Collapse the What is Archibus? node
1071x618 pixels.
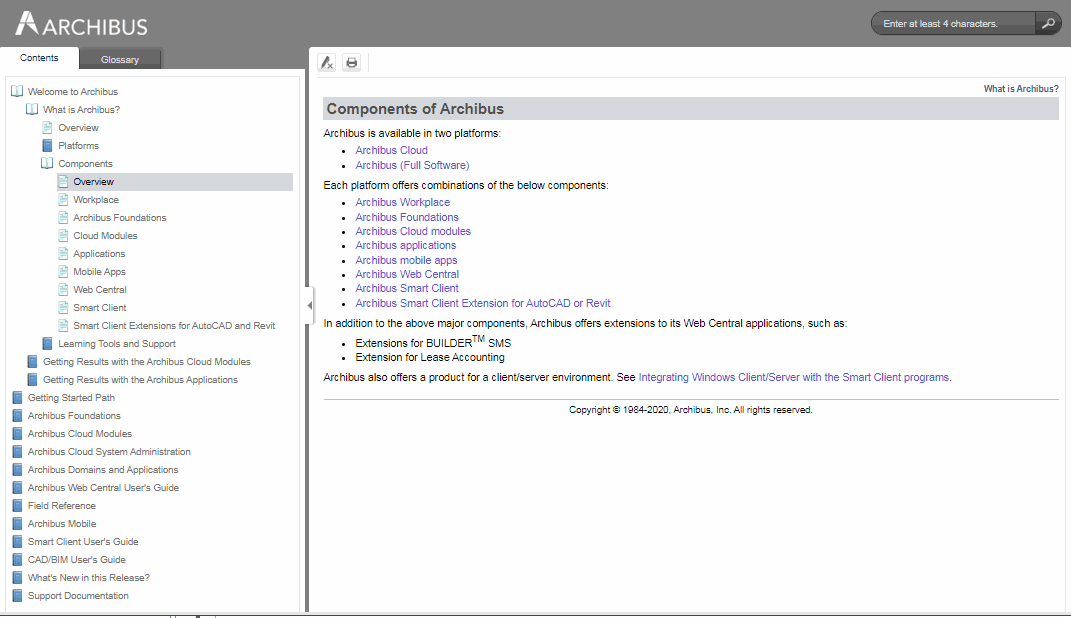pyautogui.click(x=31, y=109)
